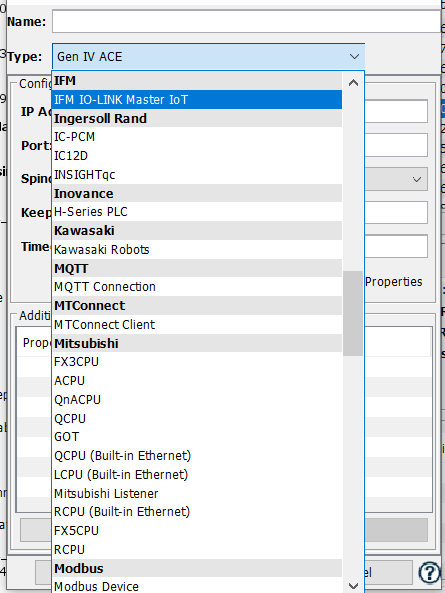Select IFM IO-LINK Master IoT option

pyautogui.click(x=197, y=99)
